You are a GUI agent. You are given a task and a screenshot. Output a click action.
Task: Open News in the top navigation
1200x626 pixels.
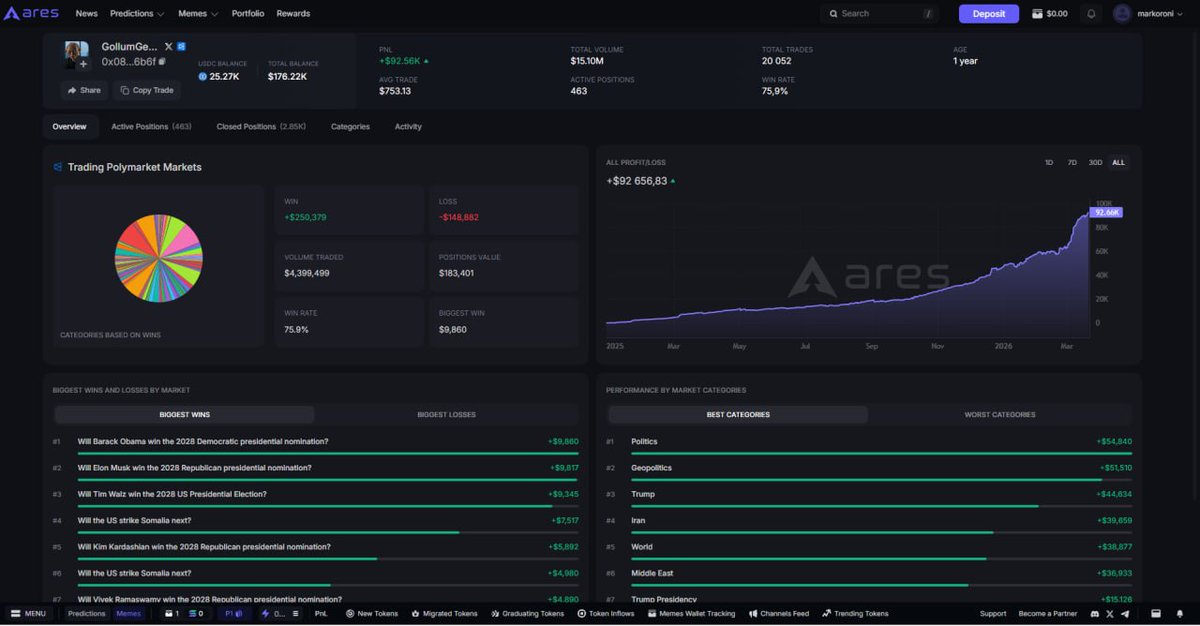point(87,14)
